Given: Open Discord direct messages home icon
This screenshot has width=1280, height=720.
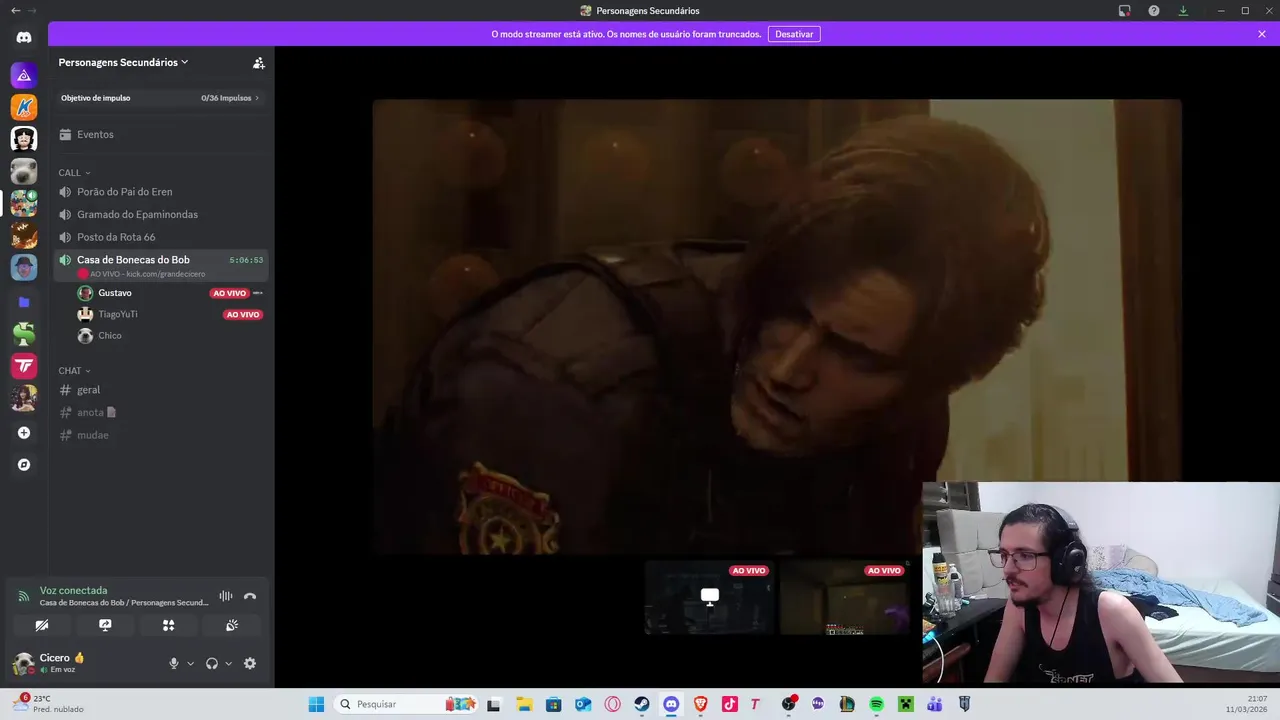Looking at the screenshot, I should [24, 37].
